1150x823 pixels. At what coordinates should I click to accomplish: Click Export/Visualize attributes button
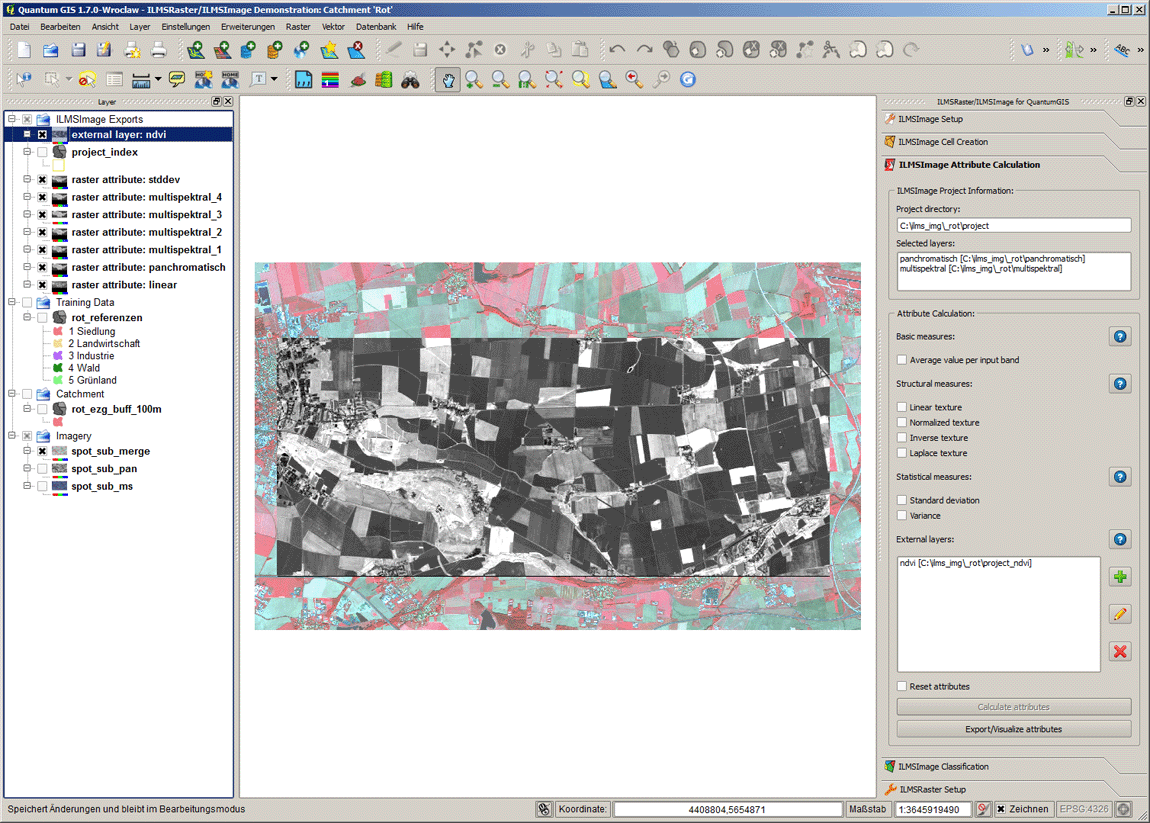coord(1014,729)
